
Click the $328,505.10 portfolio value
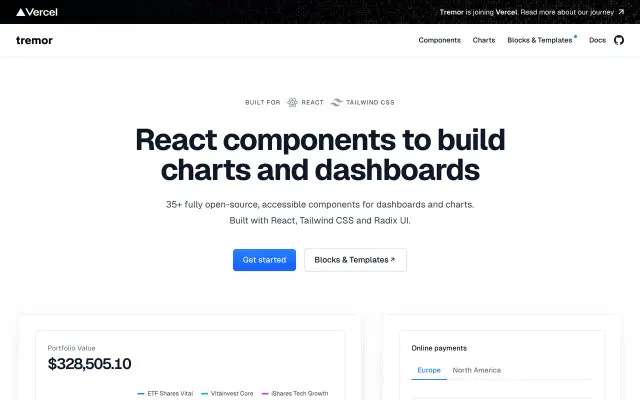[x=89, y=364]
